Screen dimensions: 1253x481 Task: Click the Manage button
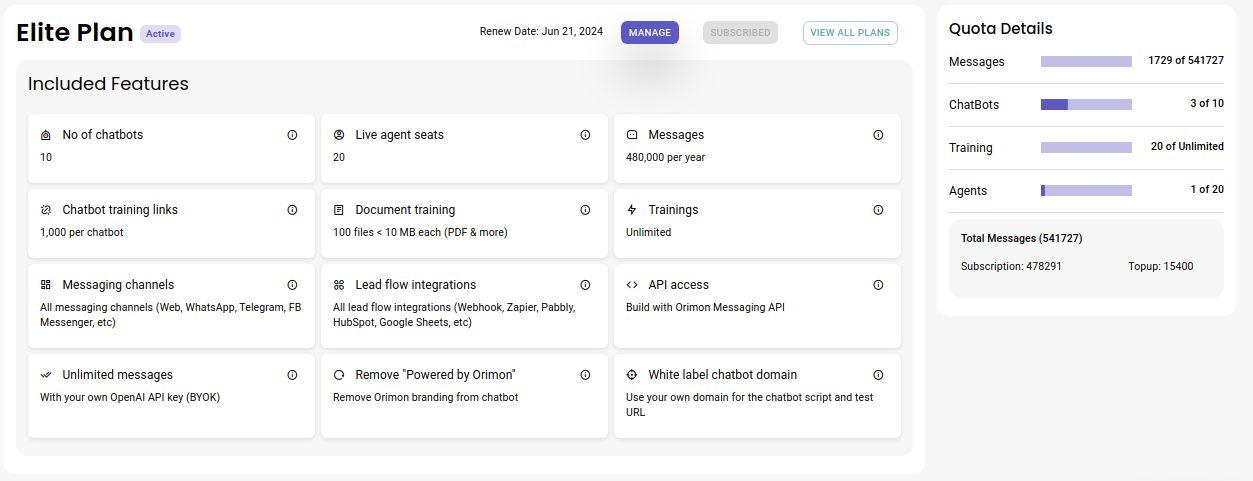[x=650, y=33]
